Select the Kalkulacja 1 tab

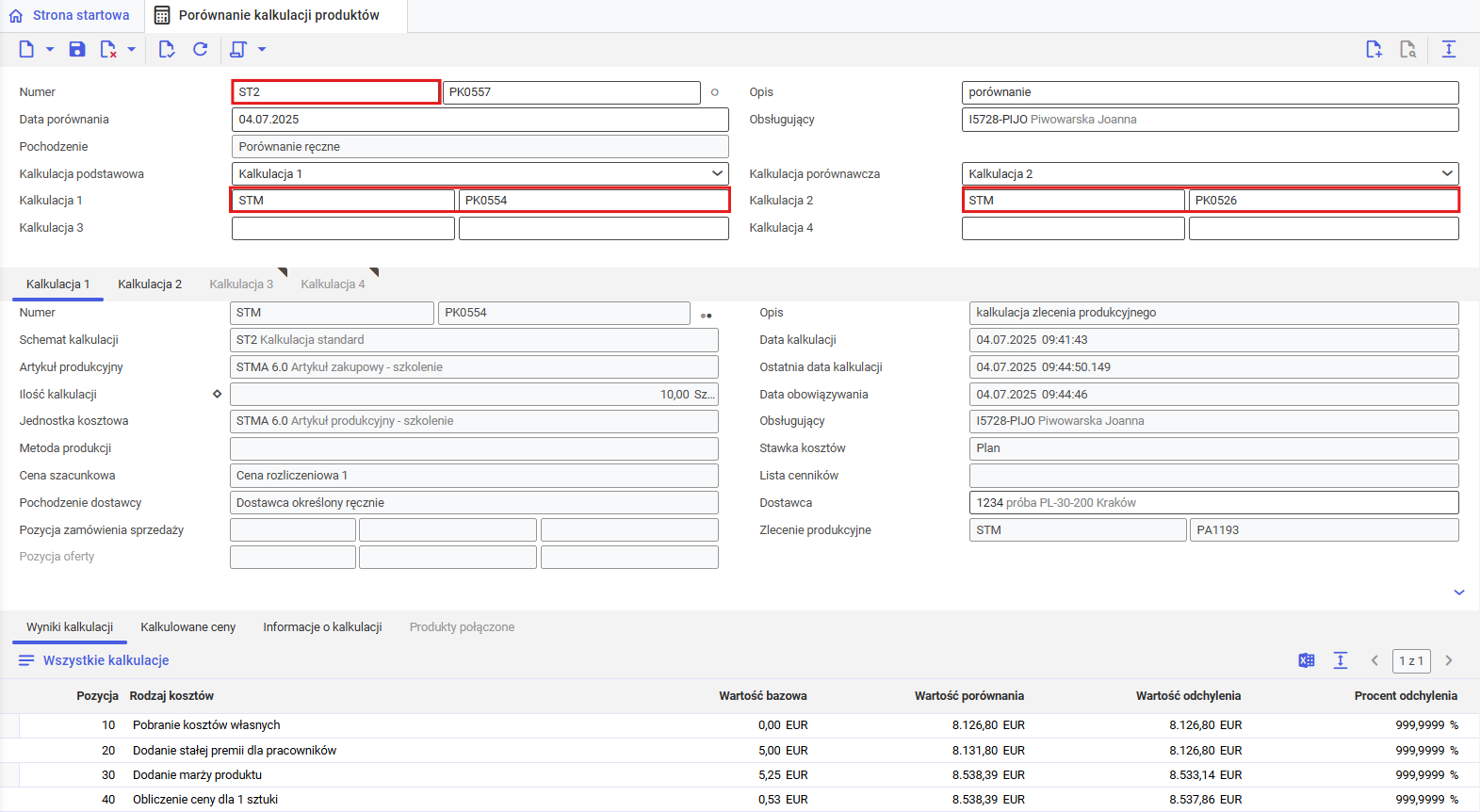[58, 284]
